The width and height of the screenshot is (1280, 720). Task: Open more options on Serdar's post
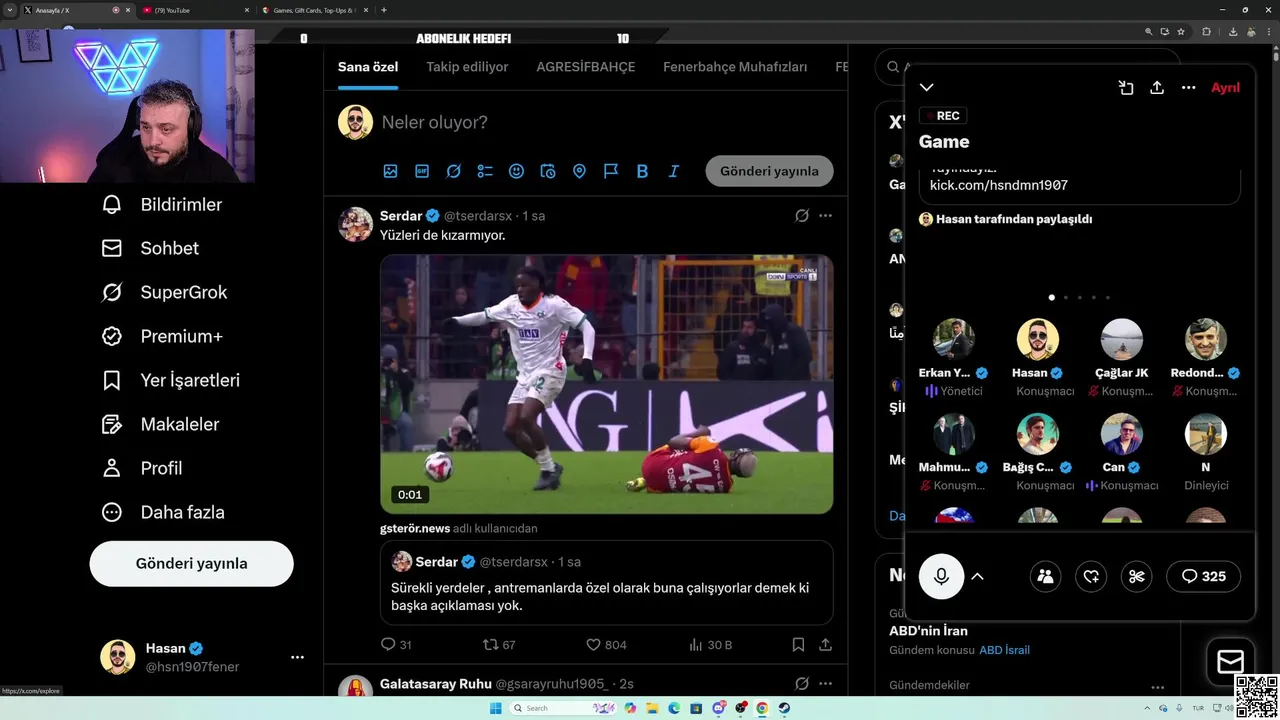(x=825, y=215)
